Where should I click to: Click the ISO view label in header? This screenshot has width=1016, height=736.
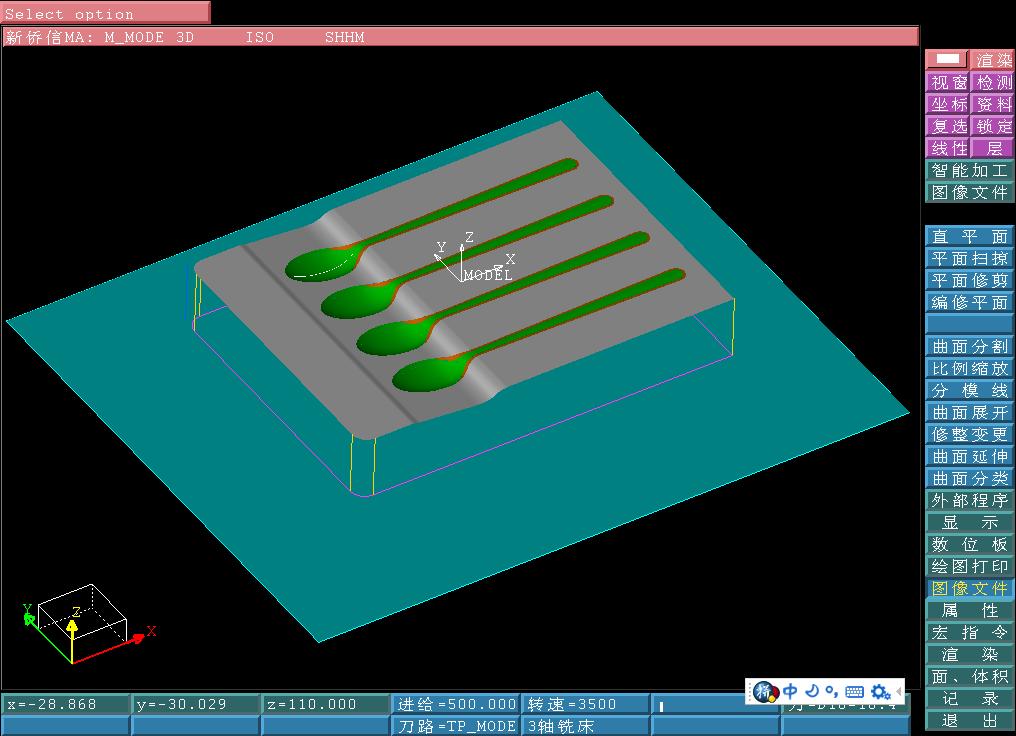(259, 38)
